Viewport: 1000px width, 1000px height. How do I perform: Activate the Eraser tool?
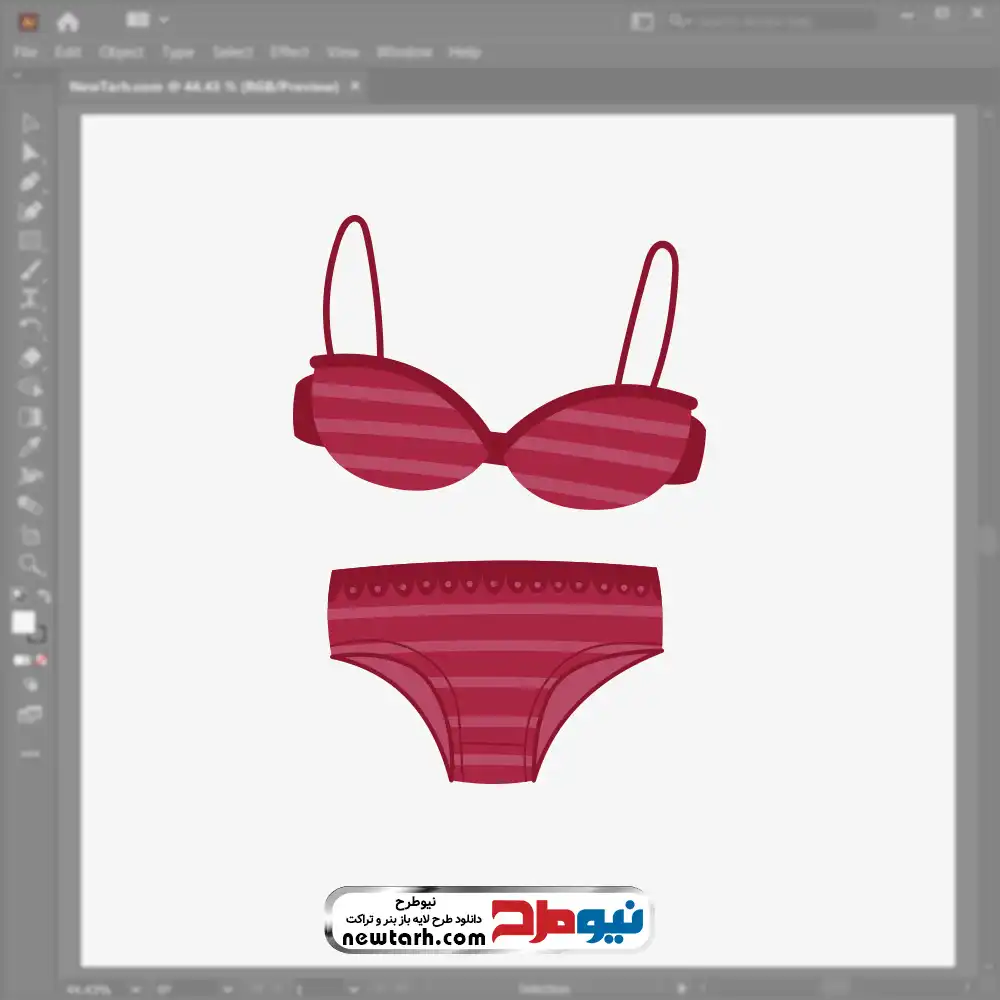coord(30,357)
